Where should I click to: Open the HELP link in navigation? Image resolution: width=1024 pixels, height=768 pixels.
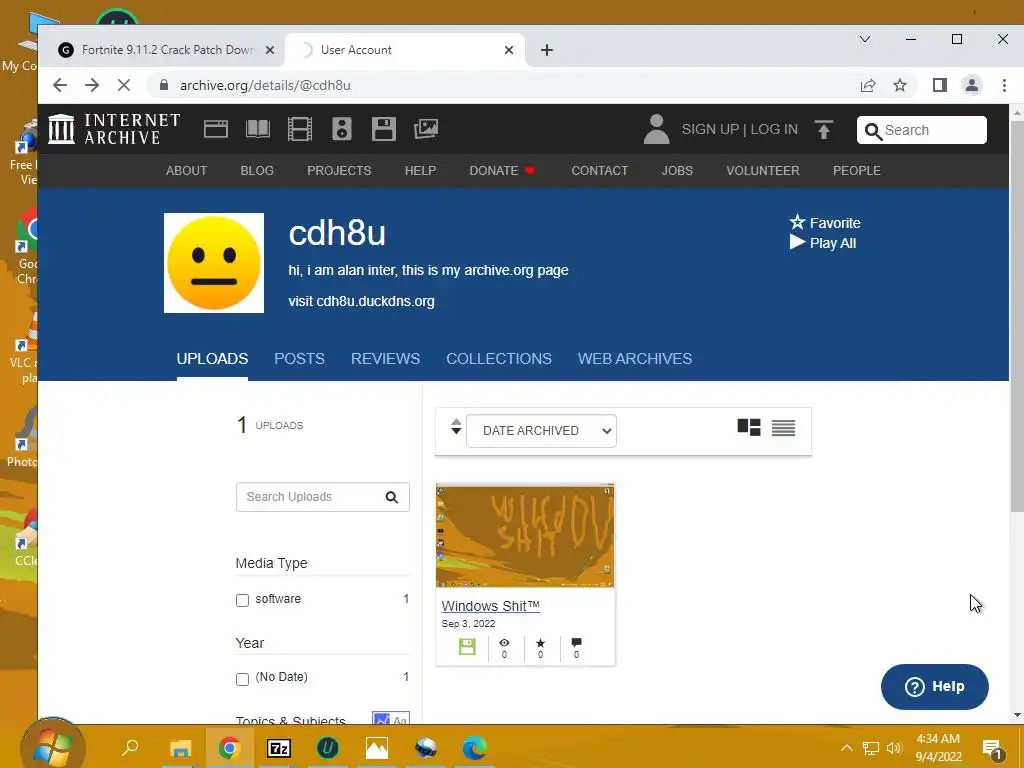420,170
